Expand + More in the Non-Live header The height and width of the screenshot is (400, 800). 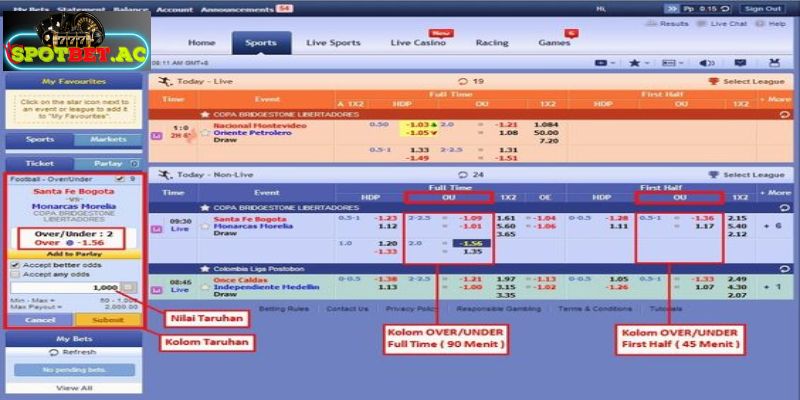775,193
